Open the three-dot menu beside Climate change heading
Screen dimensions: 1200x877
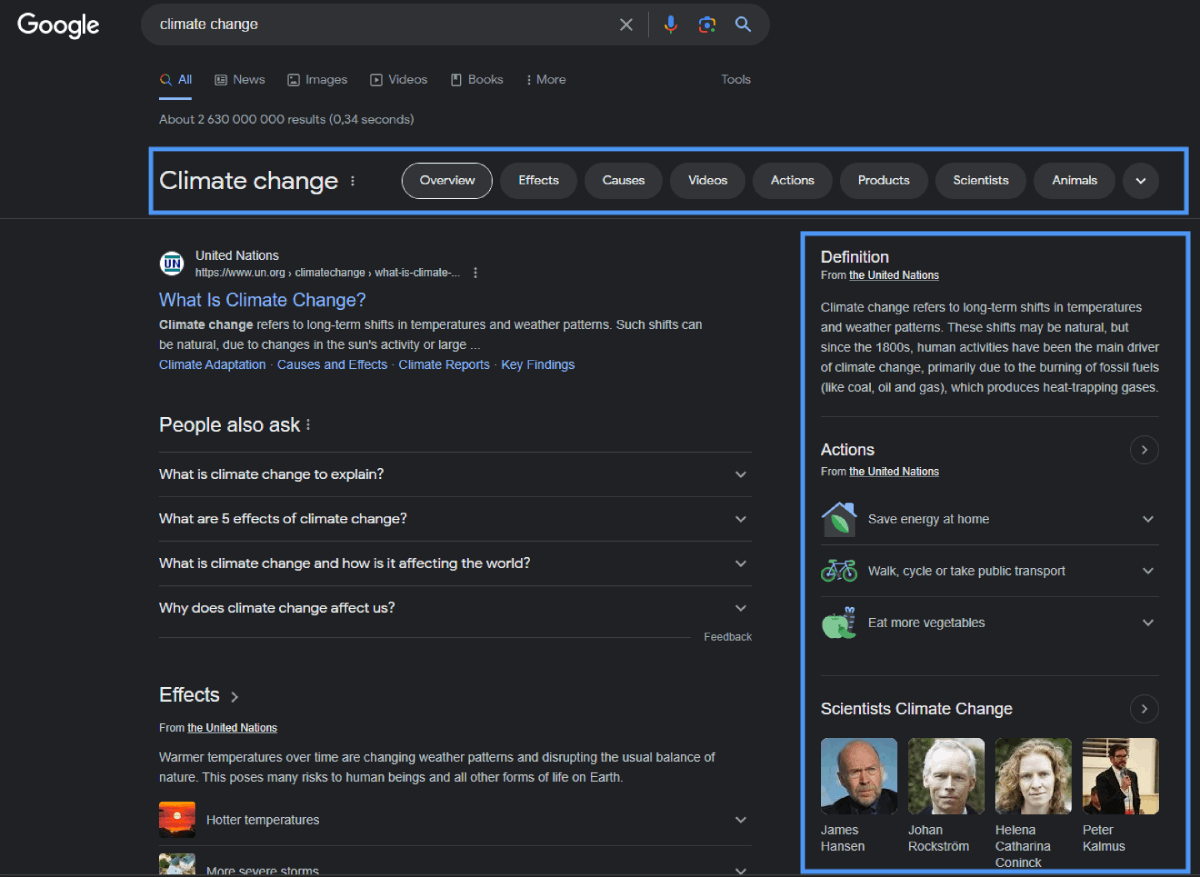coord(352,181)
